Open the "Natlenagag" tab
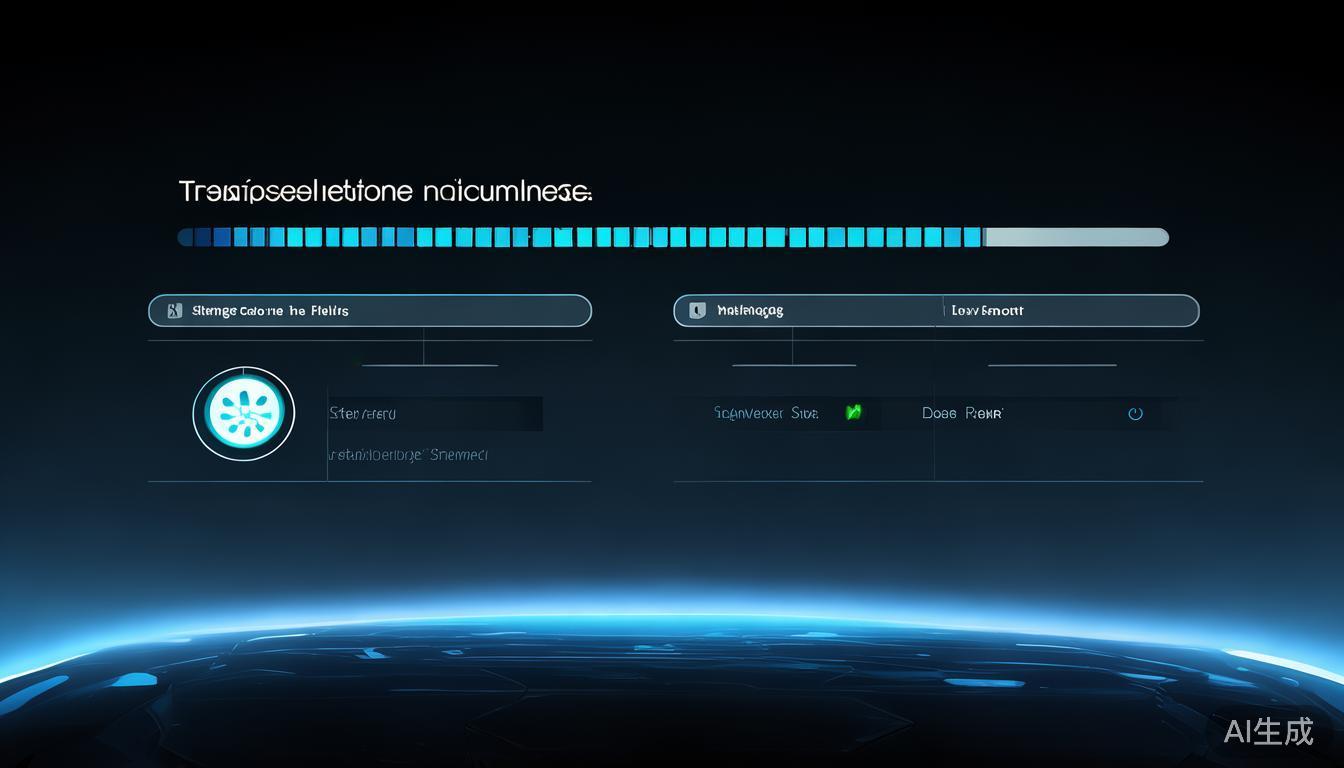Image resolution: width=1344 pixels, height=768 pixels. pos(750,311)
